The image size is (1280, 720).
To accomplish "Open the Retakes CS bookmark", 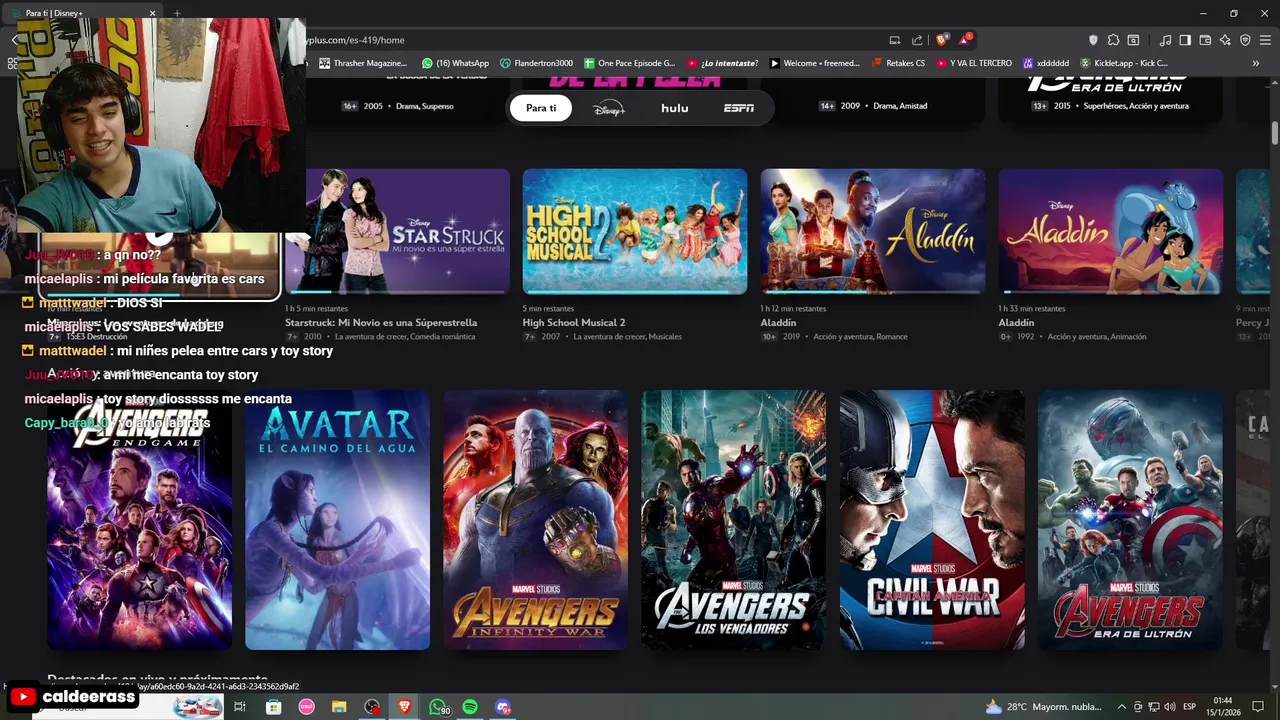I will 898,63.
